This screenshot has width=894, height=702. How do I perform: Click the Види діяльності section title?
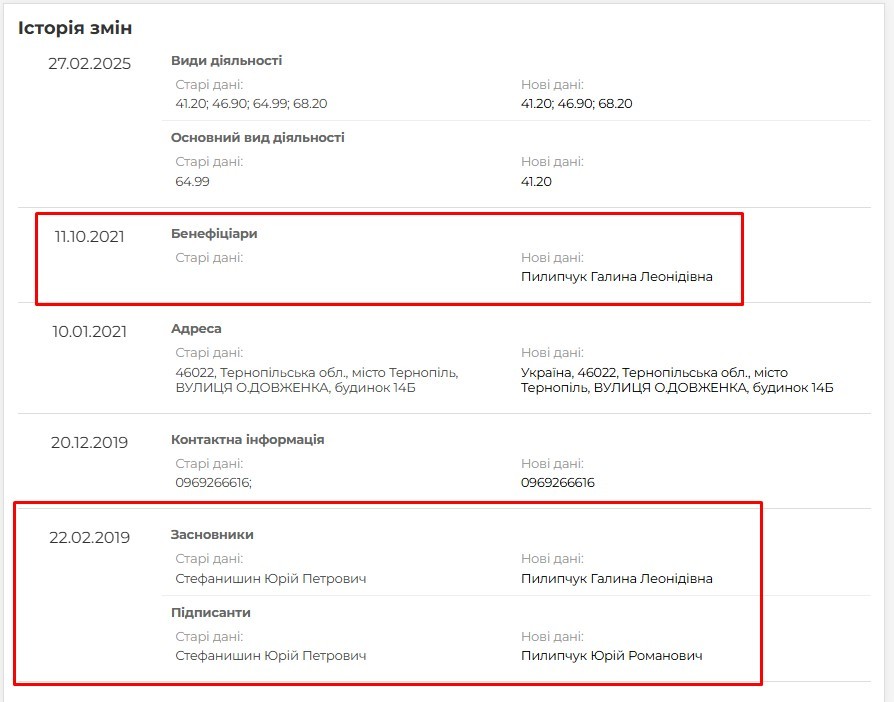(226, 60)
